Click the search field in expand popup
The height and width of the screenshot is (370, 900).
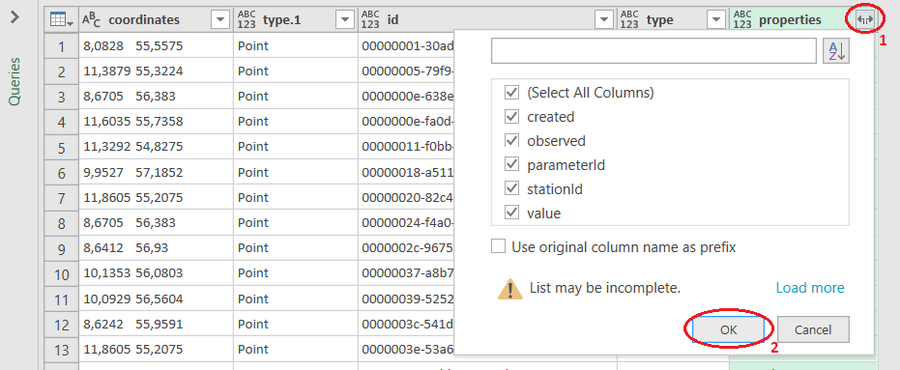[x=654, y=51]
